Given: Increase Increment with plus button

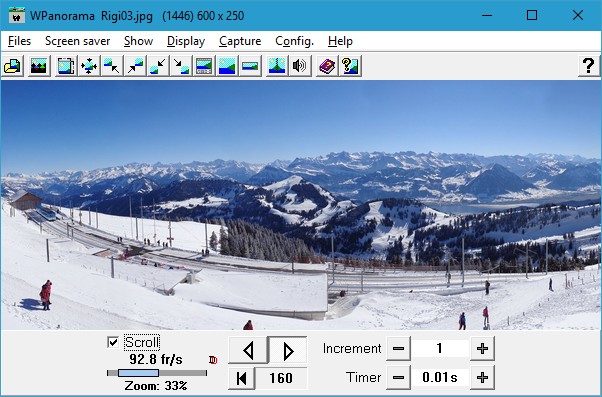Looking at the screenshot, I should (482, 349).
